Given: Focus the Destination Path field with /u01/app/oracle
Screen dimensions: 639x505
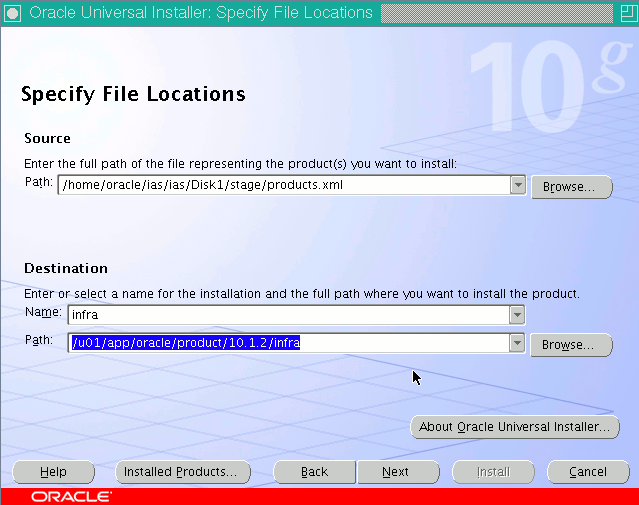Looking at the screenshot, I should coord(289,343).
